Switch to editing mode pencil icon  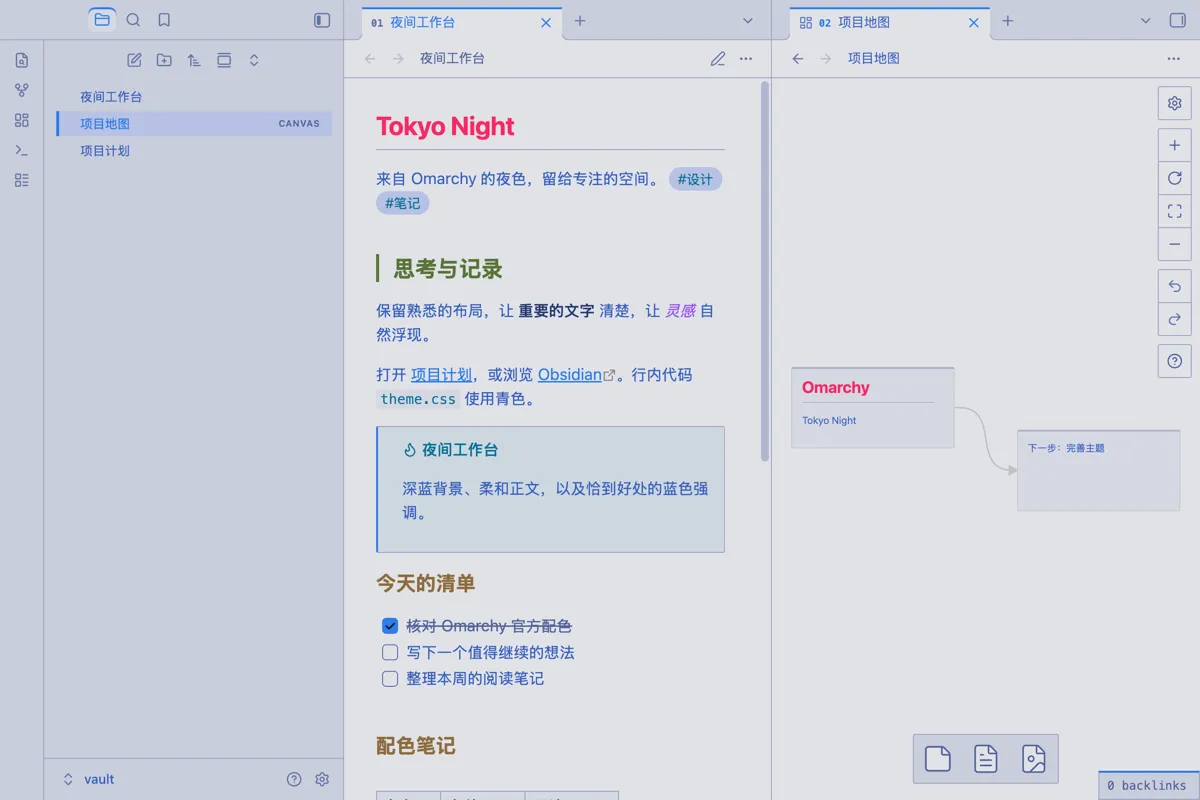tap(718, 59)
